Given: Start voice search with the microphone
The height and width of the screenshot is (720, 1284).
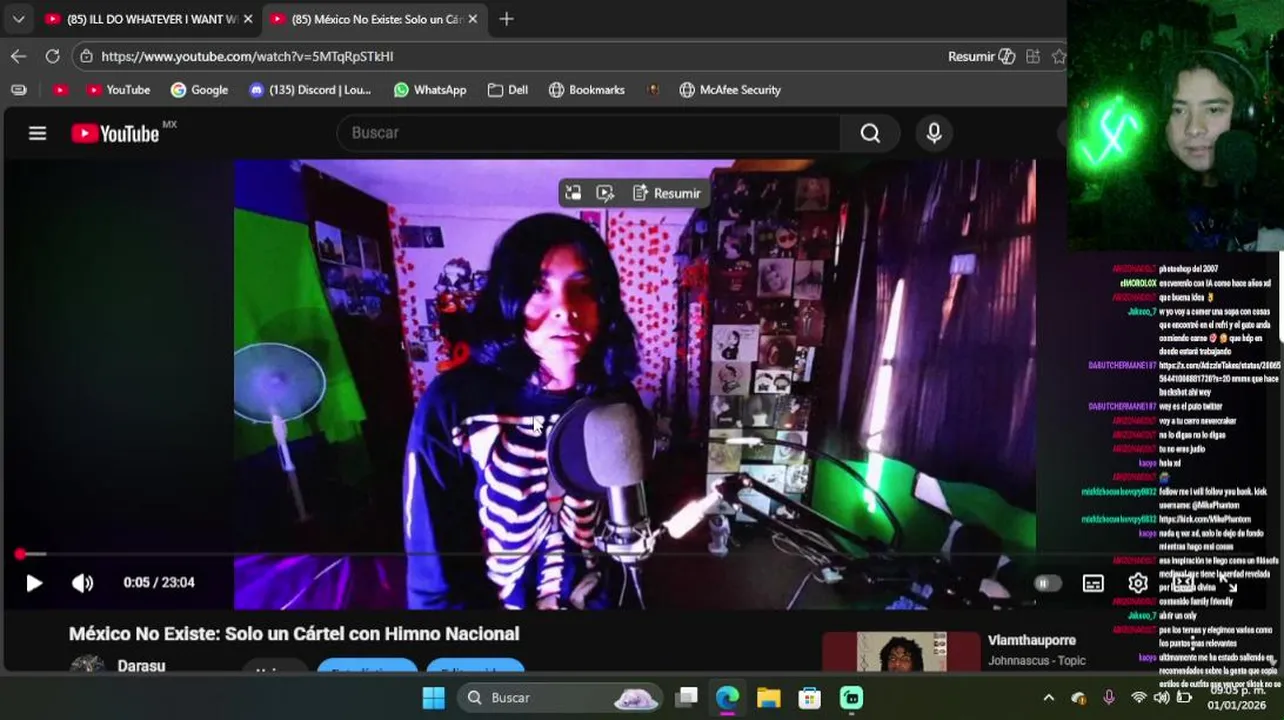Looking at the screenshot, I should pyautogui.click(x=934, y=133).
